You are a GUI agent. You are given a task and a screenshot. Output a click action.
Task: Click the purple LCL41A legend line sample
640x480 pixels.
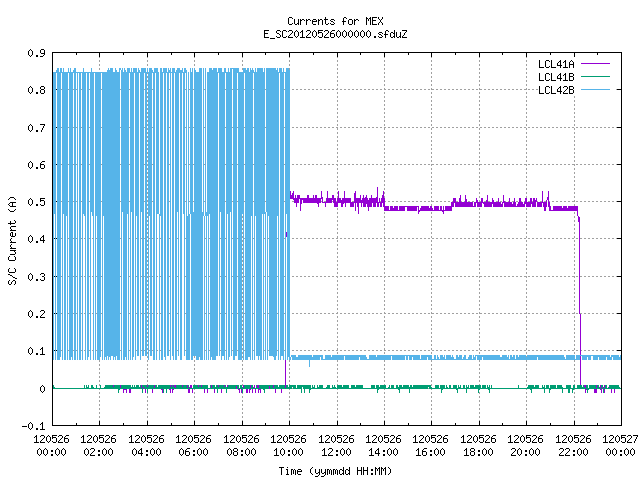coord(596,64)
